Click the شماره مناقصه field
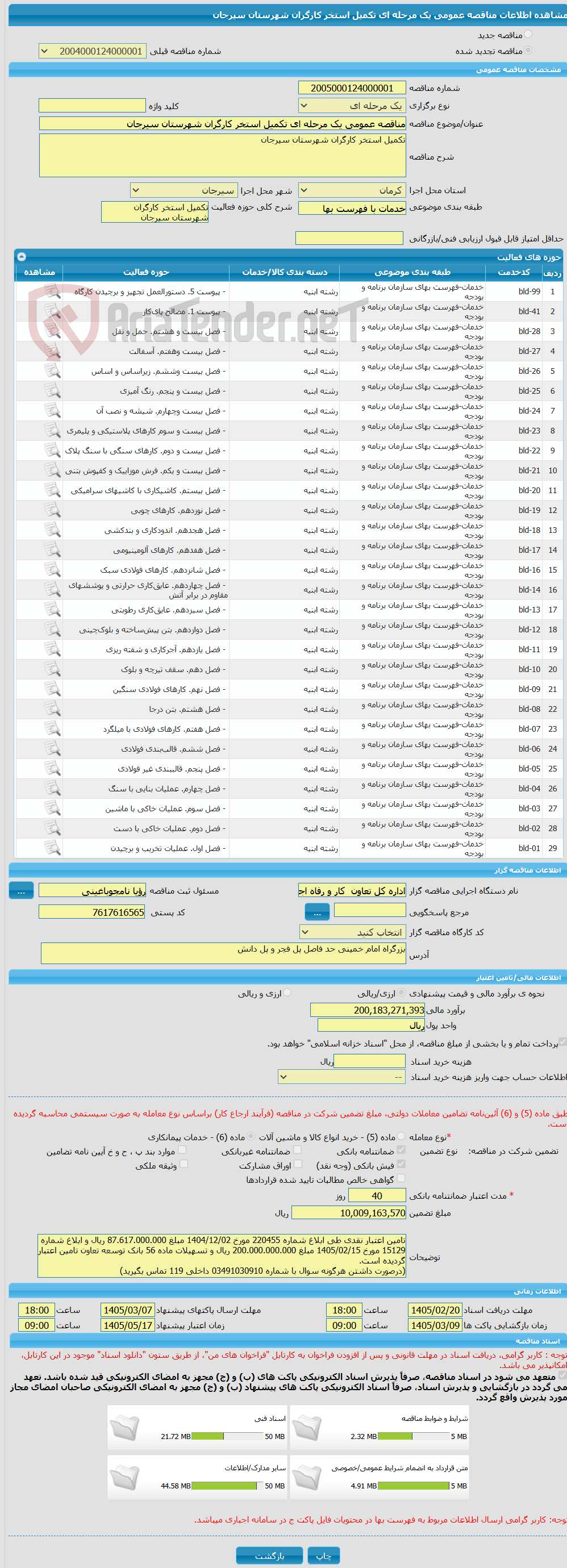 (352, 88)
